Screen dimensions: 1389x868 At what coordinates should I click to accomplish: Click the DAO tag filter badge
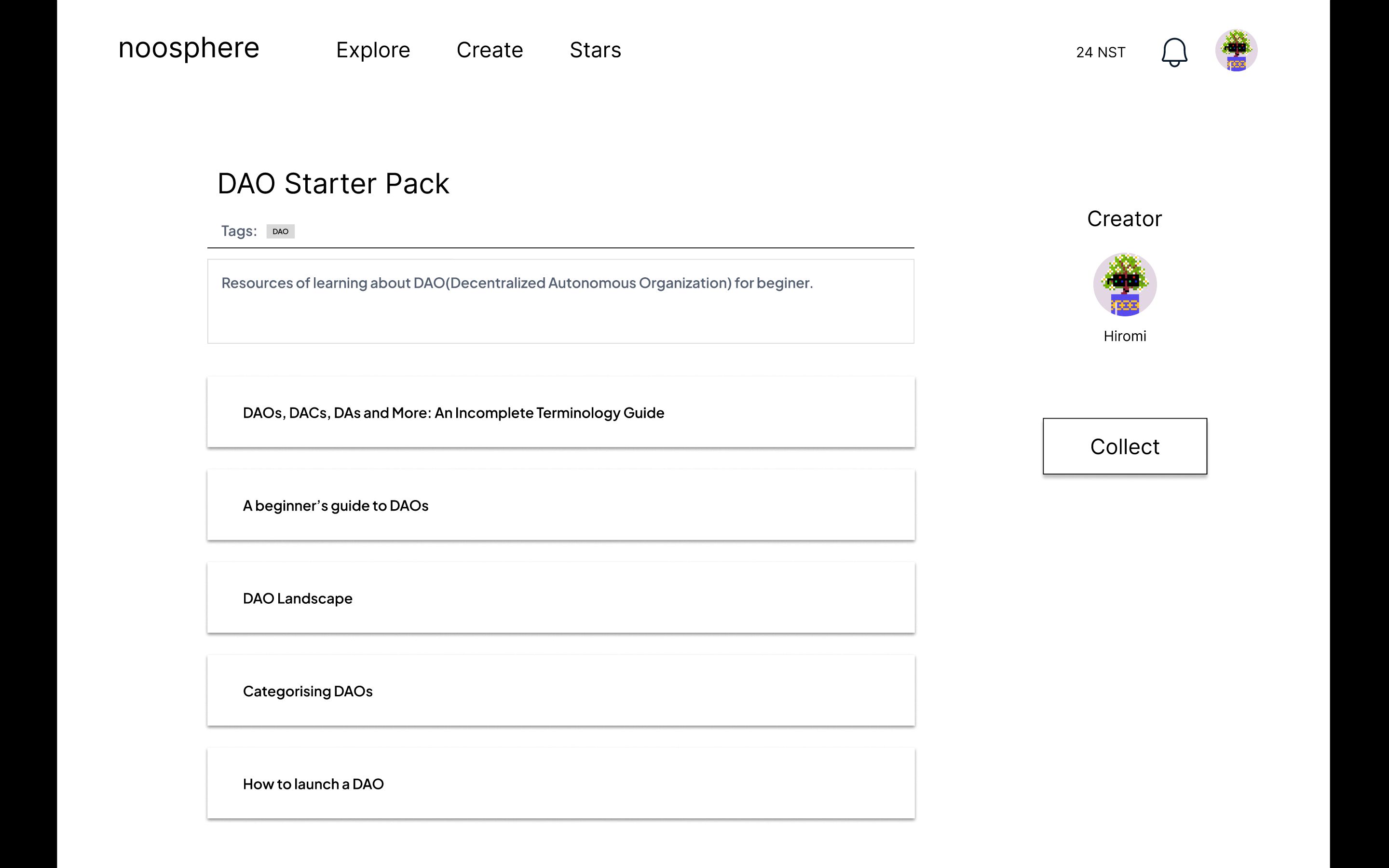[x=280, y=231]
